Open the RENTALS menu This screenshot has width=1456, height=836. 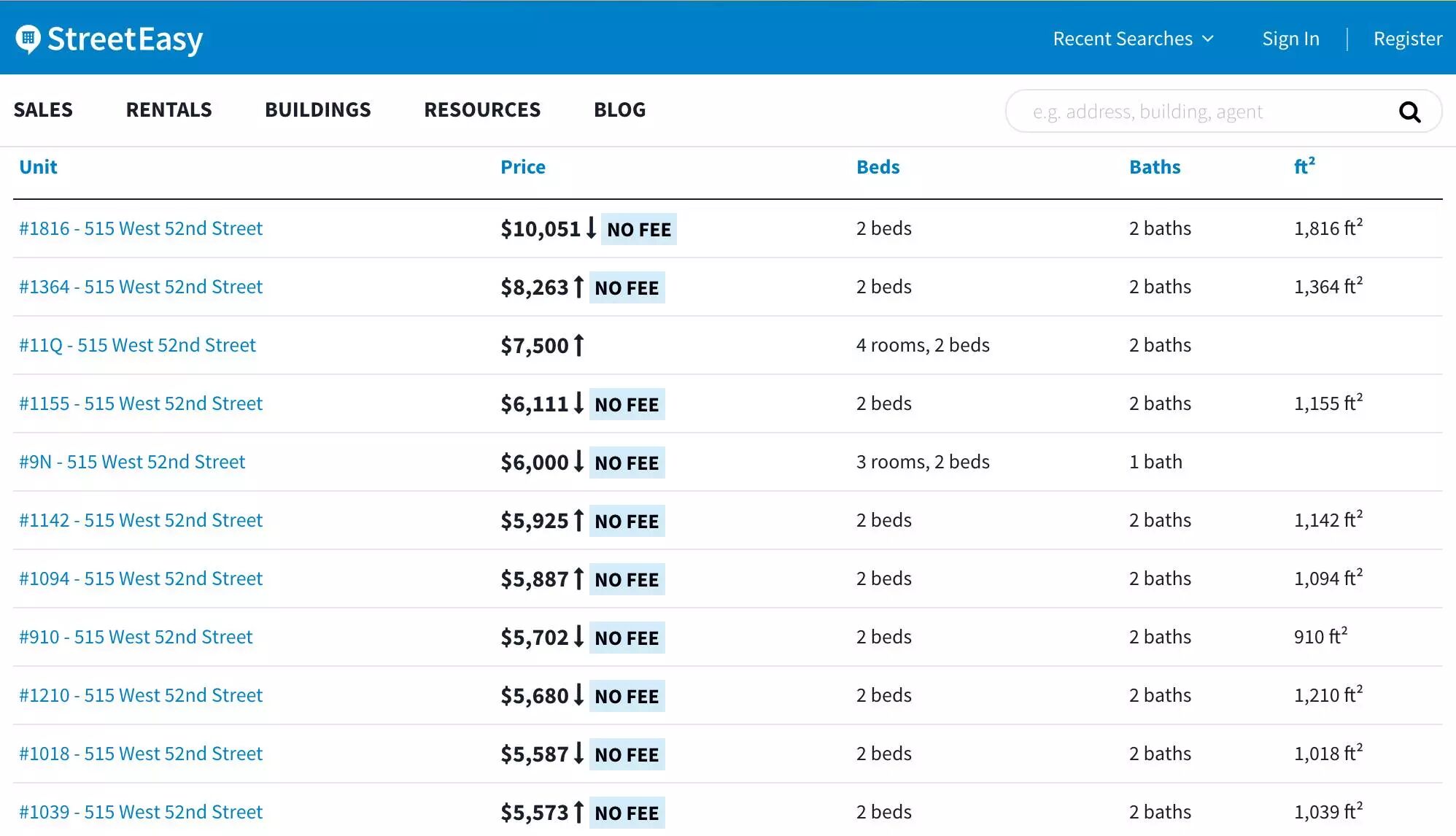tap(169, 109)
